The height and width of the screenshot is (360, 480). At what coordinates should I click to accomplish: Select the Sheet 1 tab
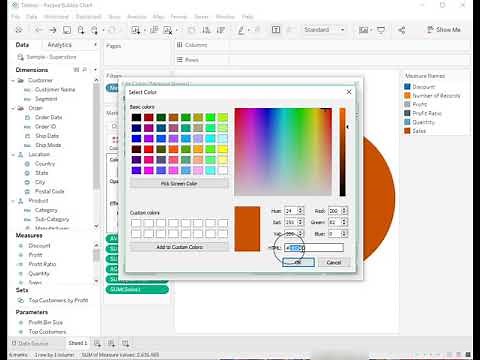click(x=78, y=343)
